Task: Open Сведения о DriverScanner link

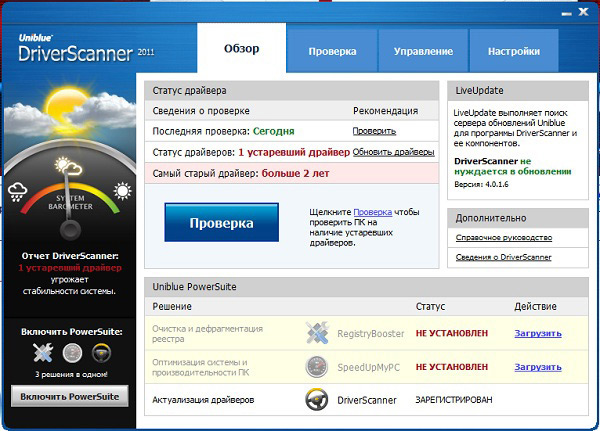Action: (x=503, y=257)
